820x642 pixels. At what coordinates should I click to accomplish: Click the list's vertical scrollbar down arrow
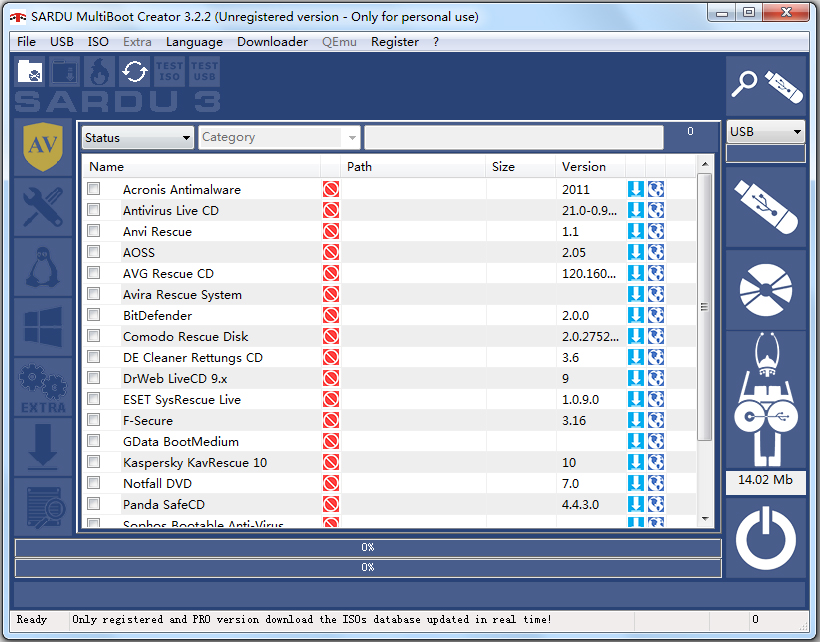[x=705, y=519]
